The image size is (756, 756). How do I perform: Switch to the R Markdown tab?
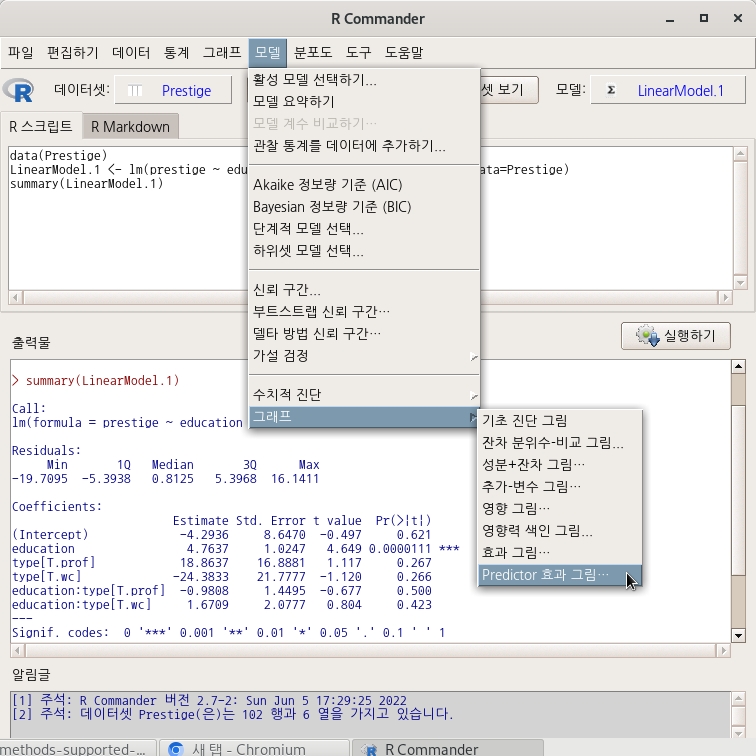pyautogui.click(x=130, y=127)
